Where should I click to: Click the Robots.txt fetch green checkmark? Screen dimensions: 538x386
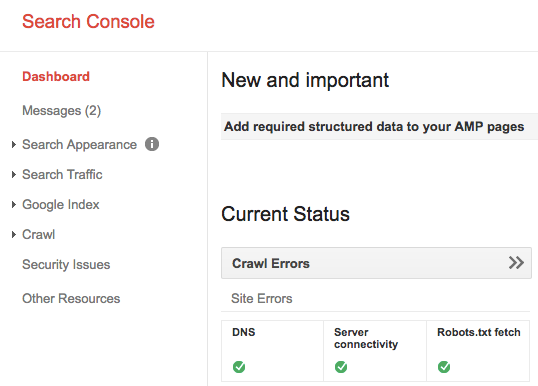pos(444,367)
